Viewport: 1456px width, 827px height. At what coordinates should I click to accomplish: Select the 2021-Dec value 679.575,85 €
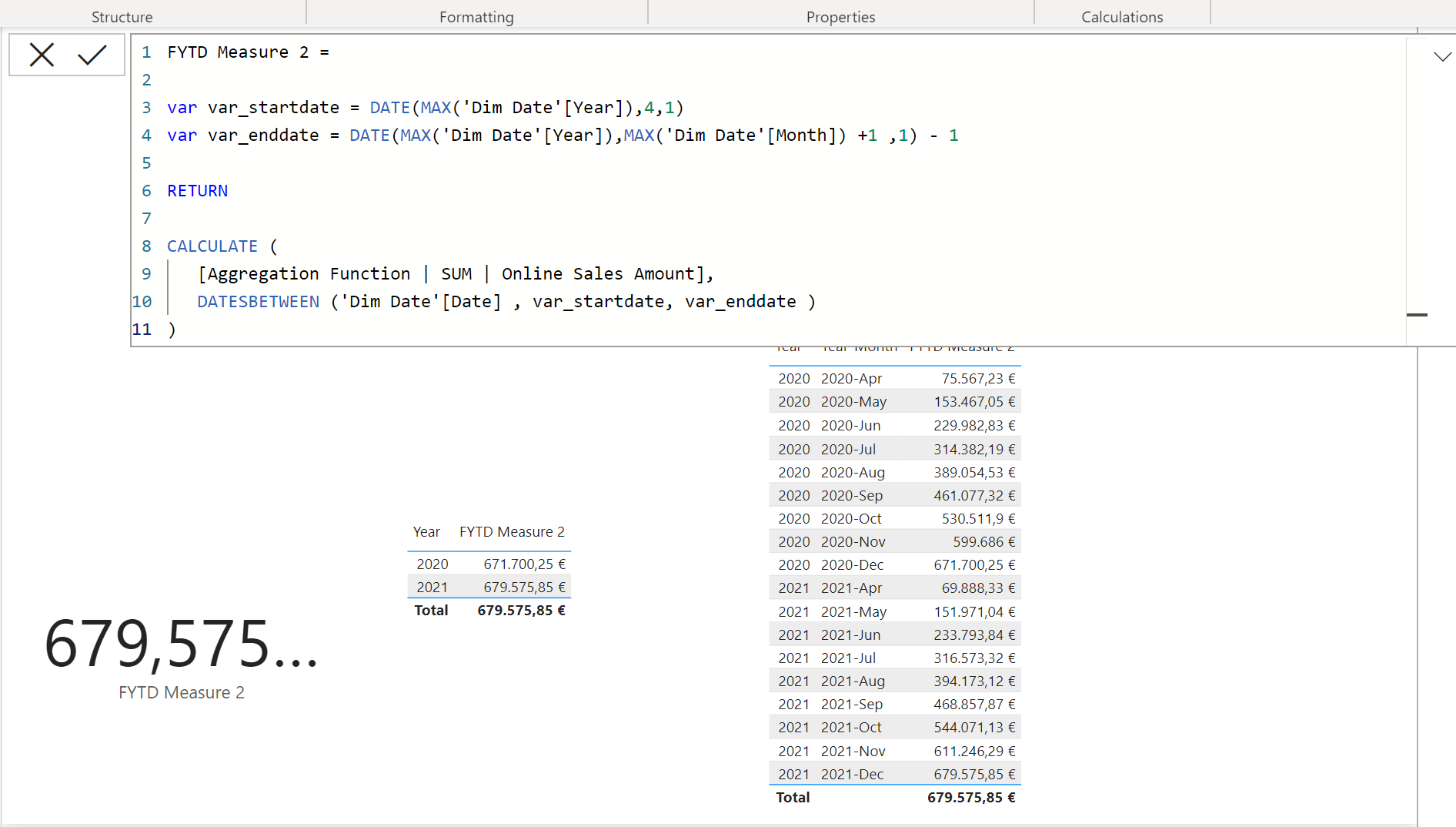974,775
